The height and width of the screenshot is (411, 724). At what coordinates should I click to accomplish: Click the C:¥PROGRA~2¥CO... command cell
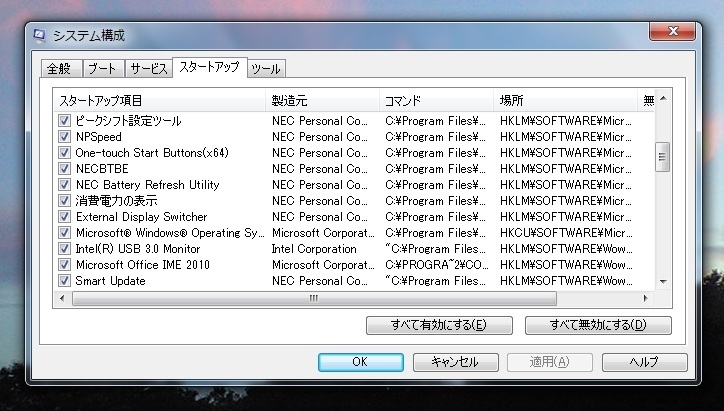click(x=436, y=265)
